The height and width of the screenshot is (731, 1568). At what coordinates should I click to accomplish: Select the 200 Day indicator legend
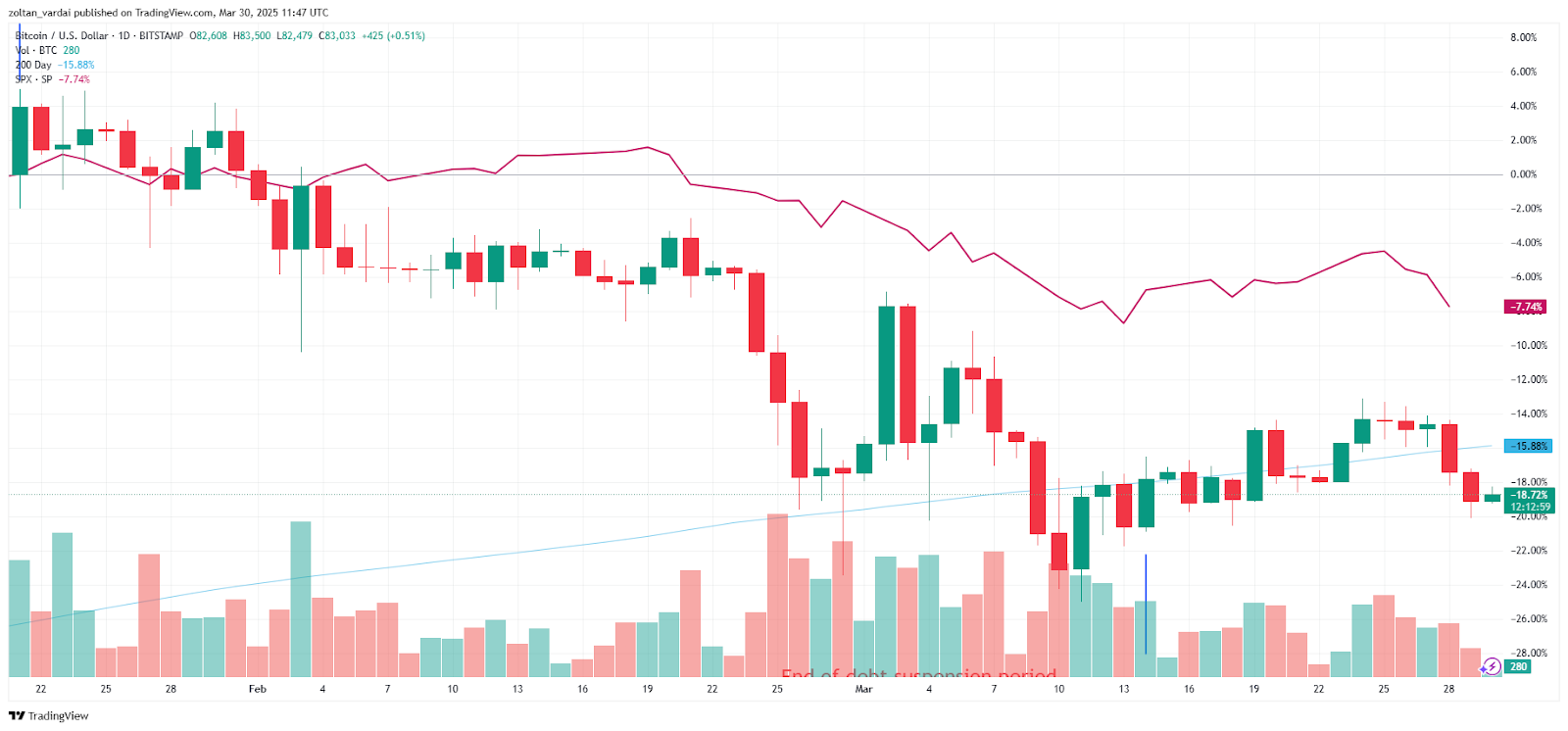click(34, 66)
